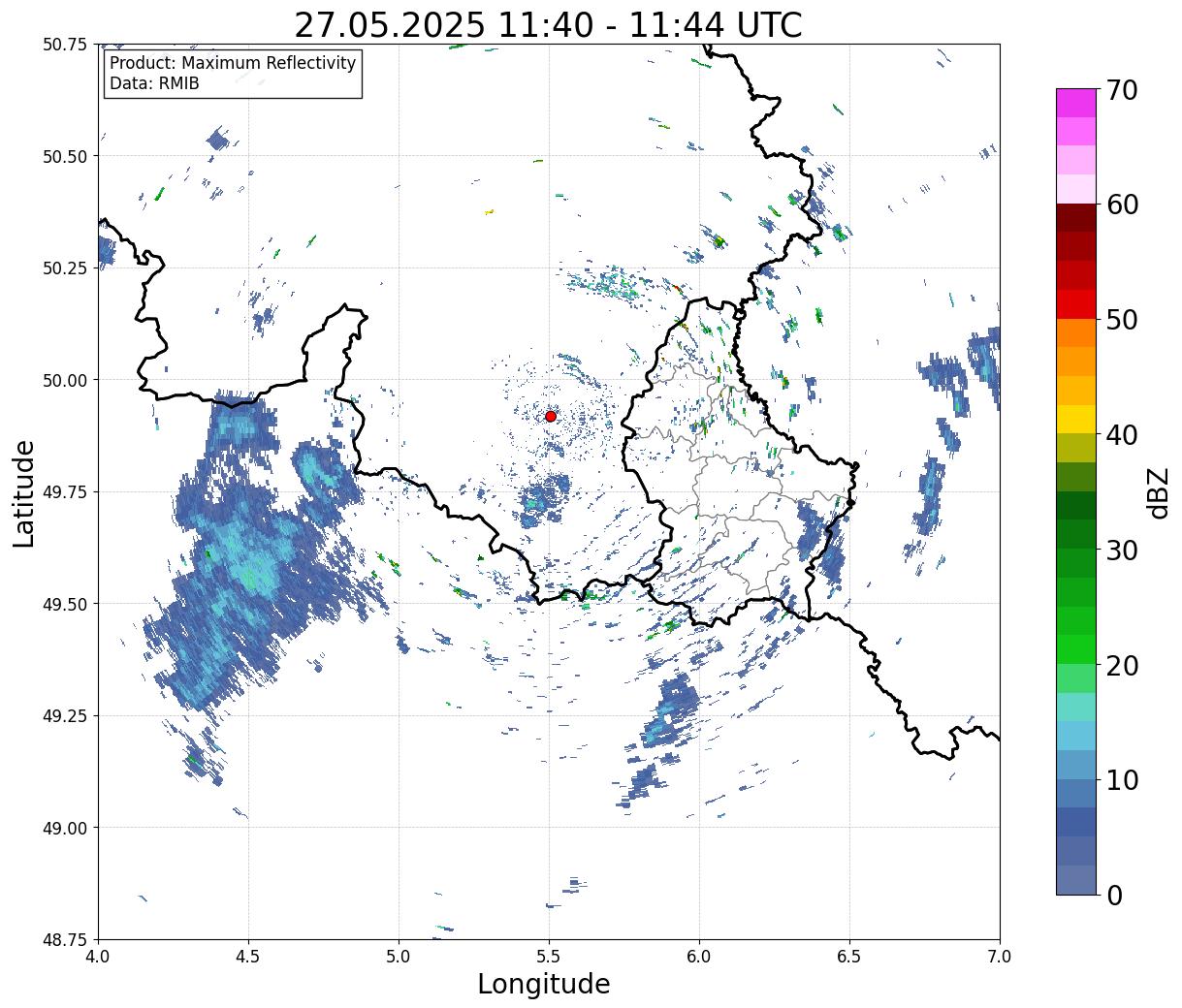Viewport: 1182px width, 1008px height.
Task: Click the longitude tick label 4.5
Action: (x=248, y=957)
